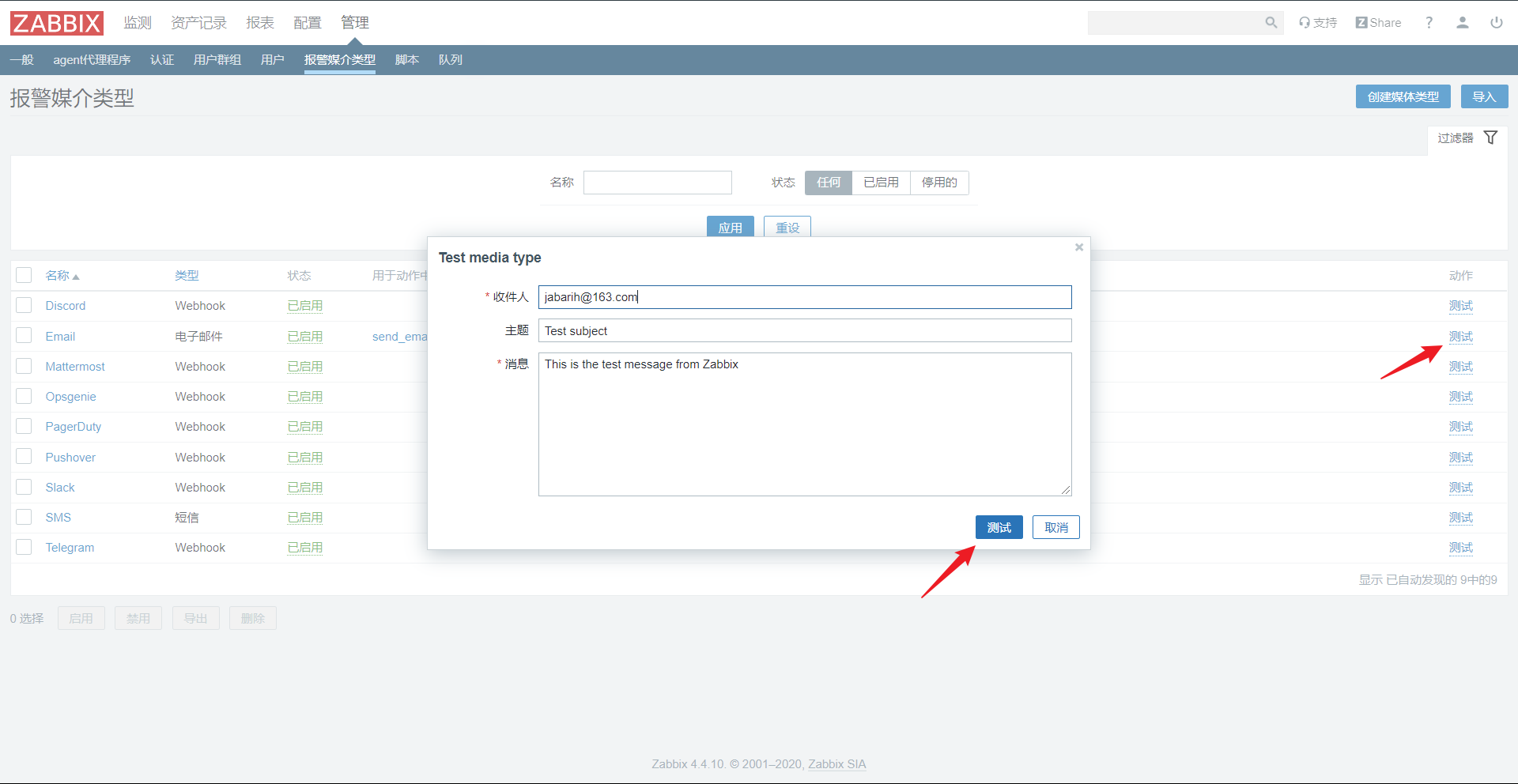Click the 重设 filter button

pyautogui.click(x=787, y=227)
